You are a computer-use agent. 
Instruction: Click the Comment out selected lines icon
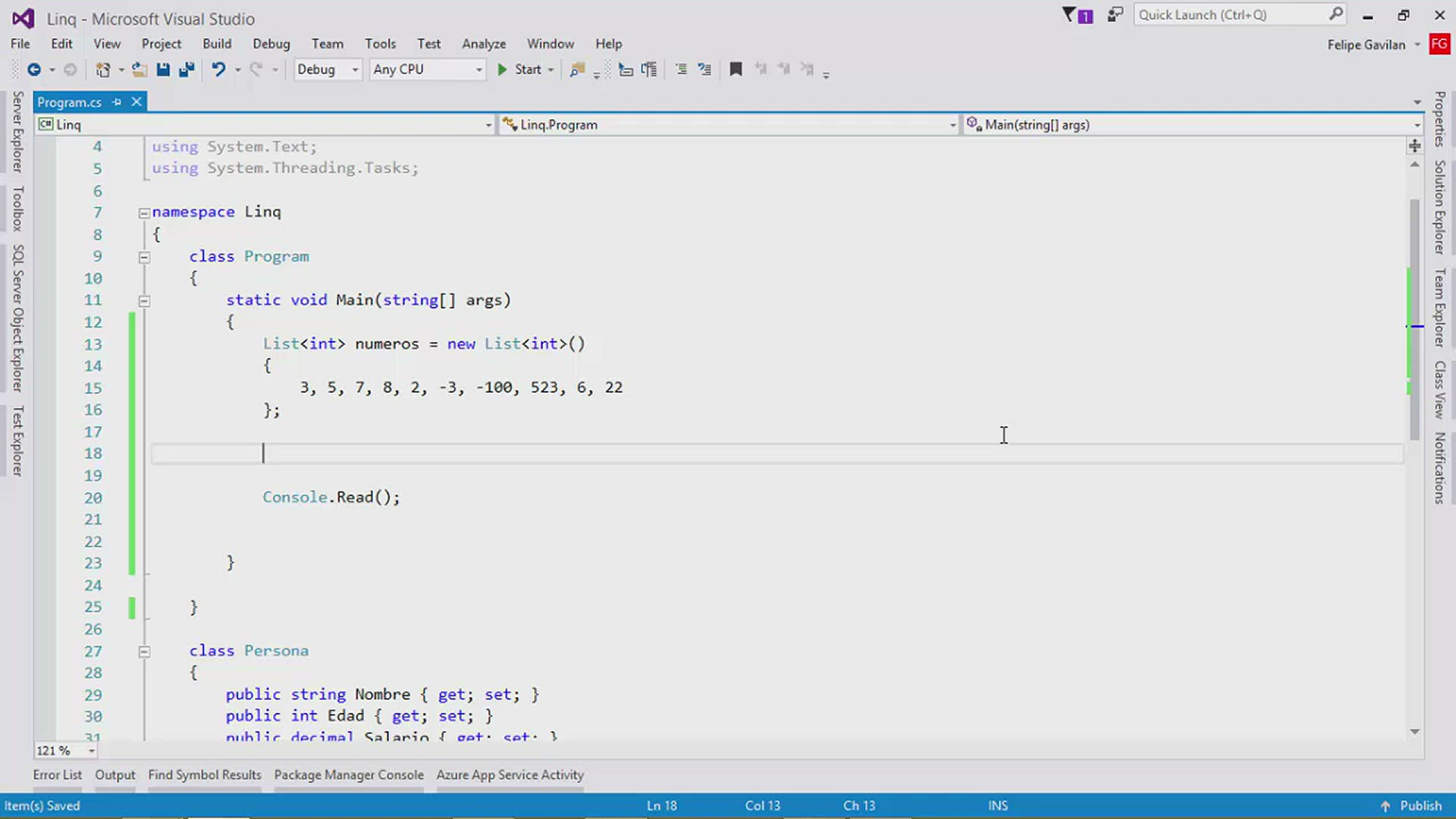tap(682, 70)
